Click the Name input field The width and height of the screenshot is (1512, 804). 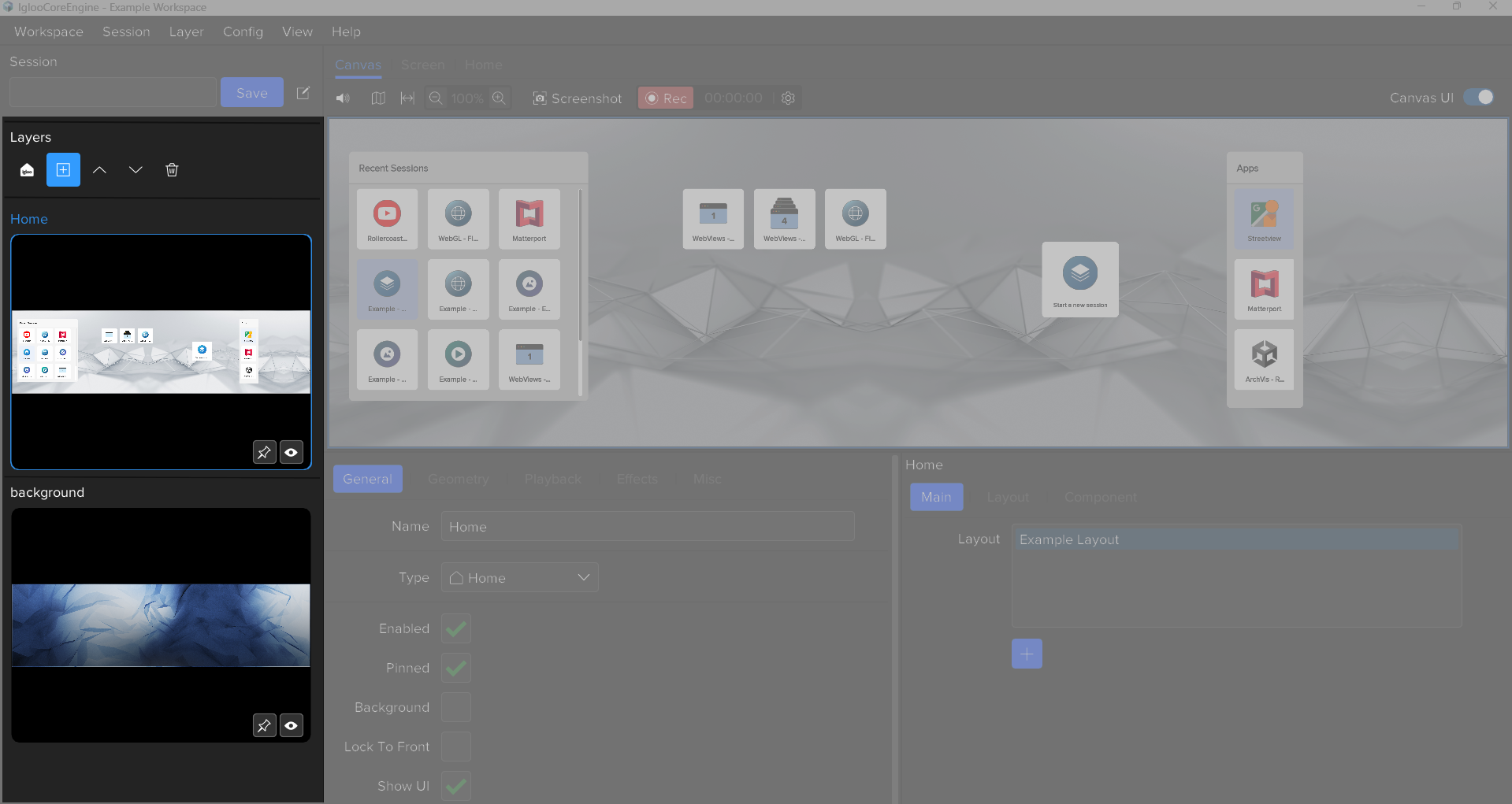pyautogui.click(x=648, y=527)
